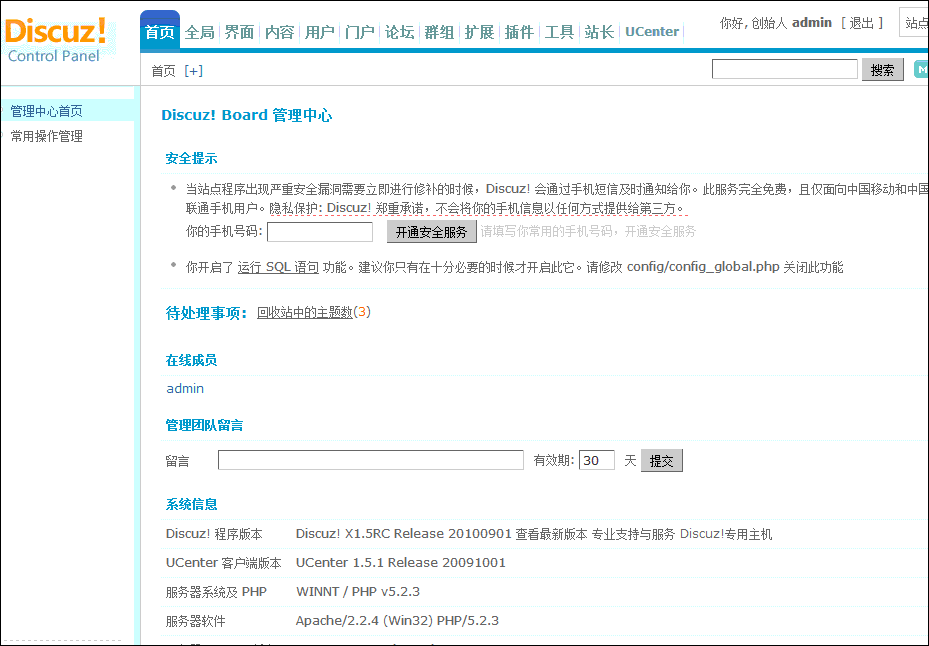Screen dimensions: 929x646
Task: Click the admin online member link
Action: [x=185, y=388]
